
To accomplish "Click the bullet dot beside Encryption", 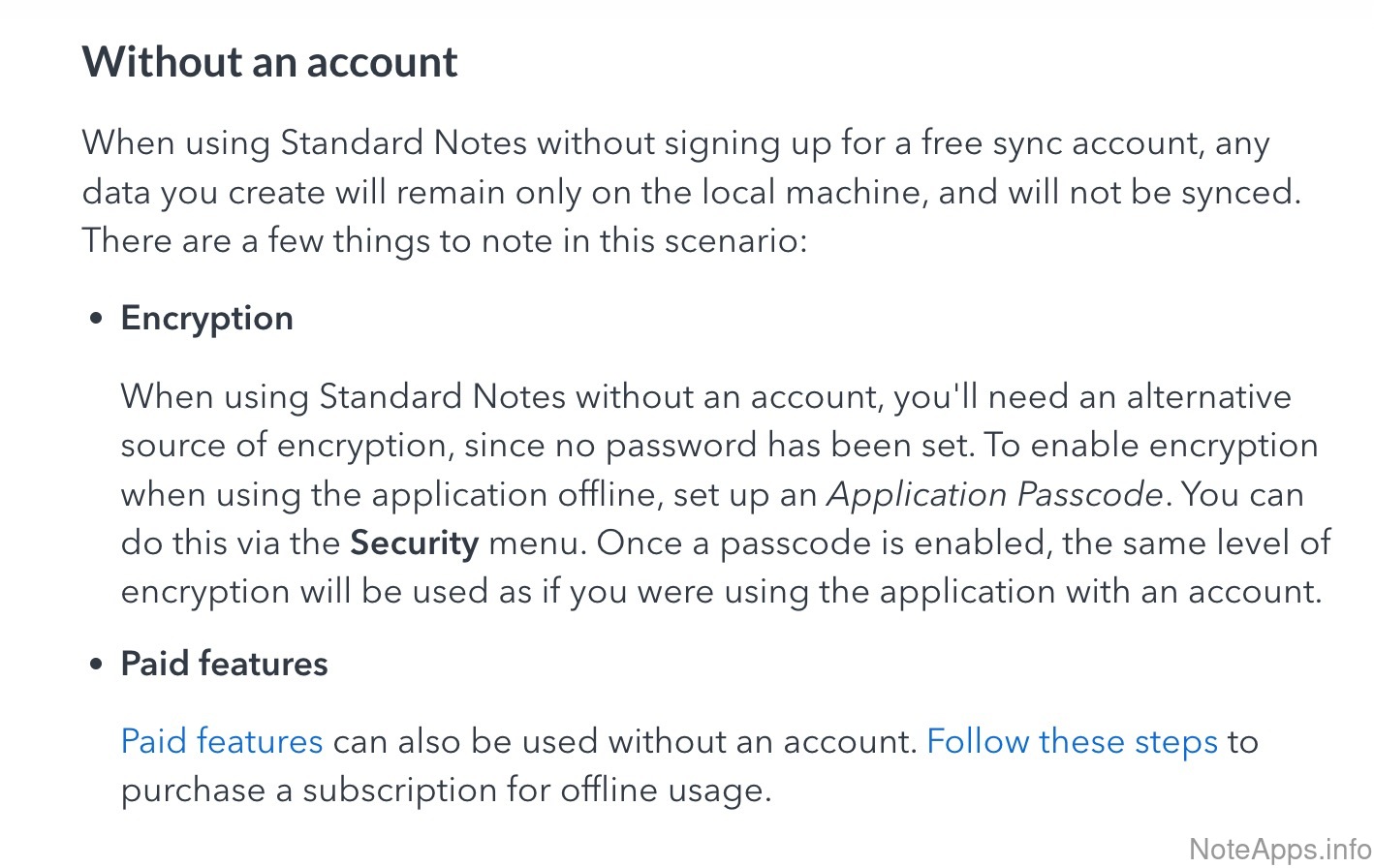I will pos(96,320).
